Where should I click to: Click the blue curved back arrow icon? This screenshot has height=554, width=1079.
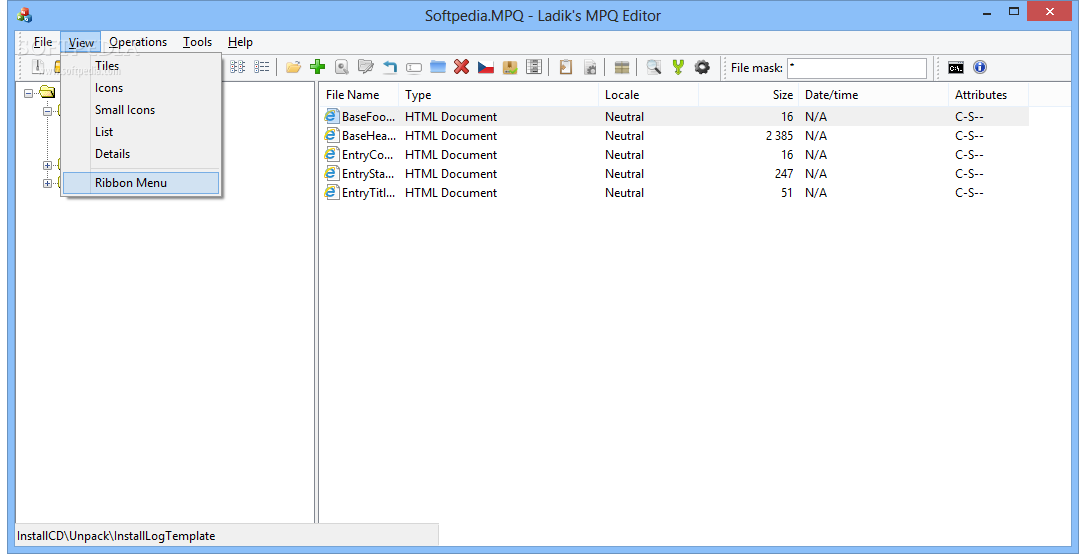pyautogui.click(x=389, y=67)
